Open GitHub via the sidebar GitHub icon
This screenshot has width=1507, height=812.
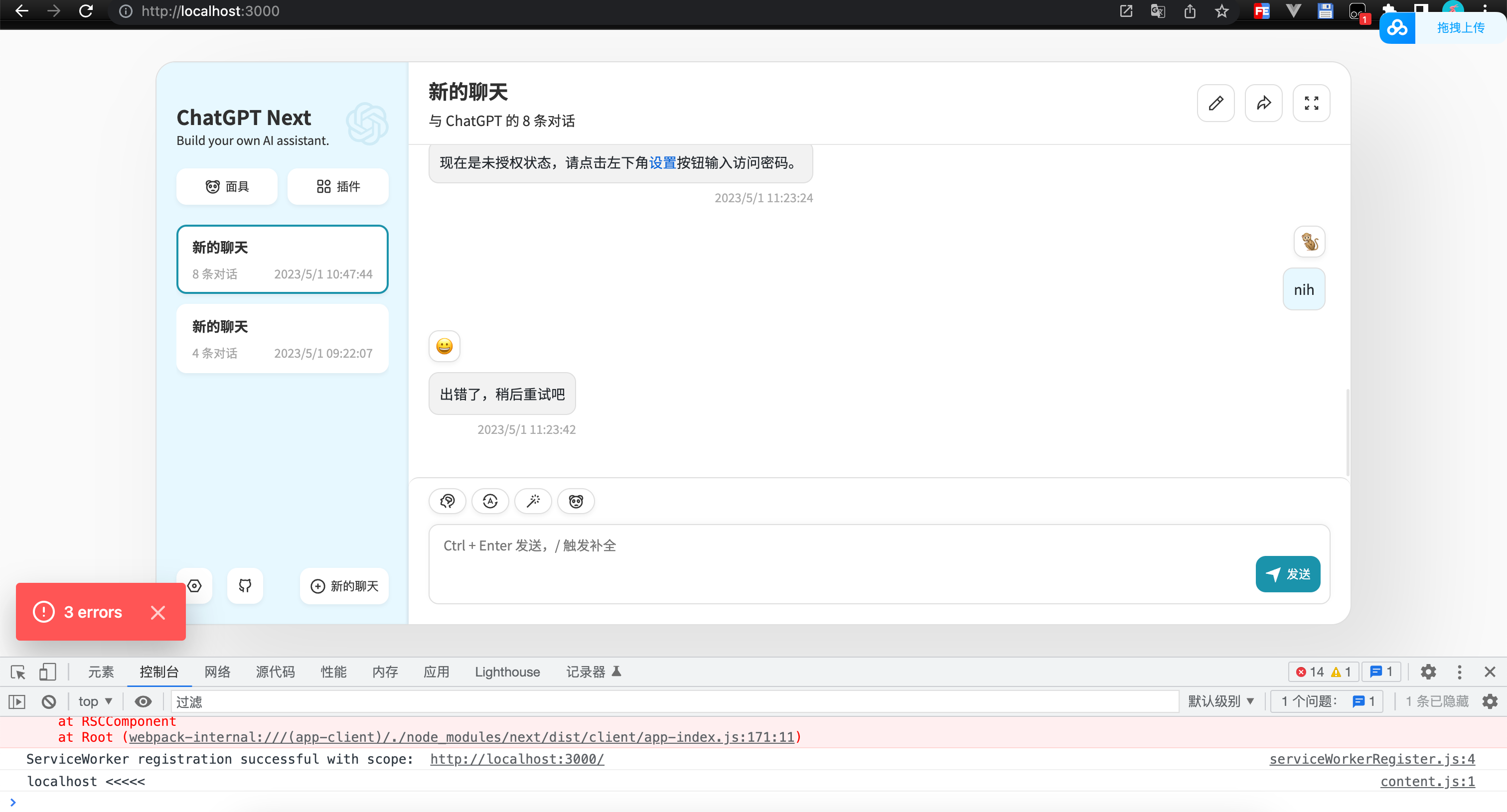245,586
